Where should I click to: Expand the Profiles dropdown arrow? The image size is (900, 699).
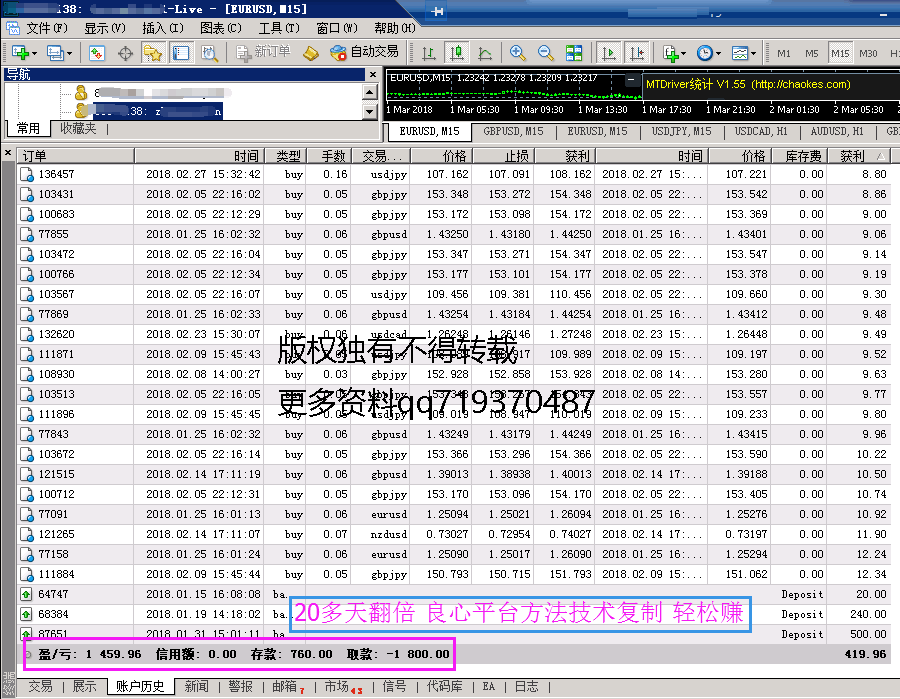coord(69,54)
